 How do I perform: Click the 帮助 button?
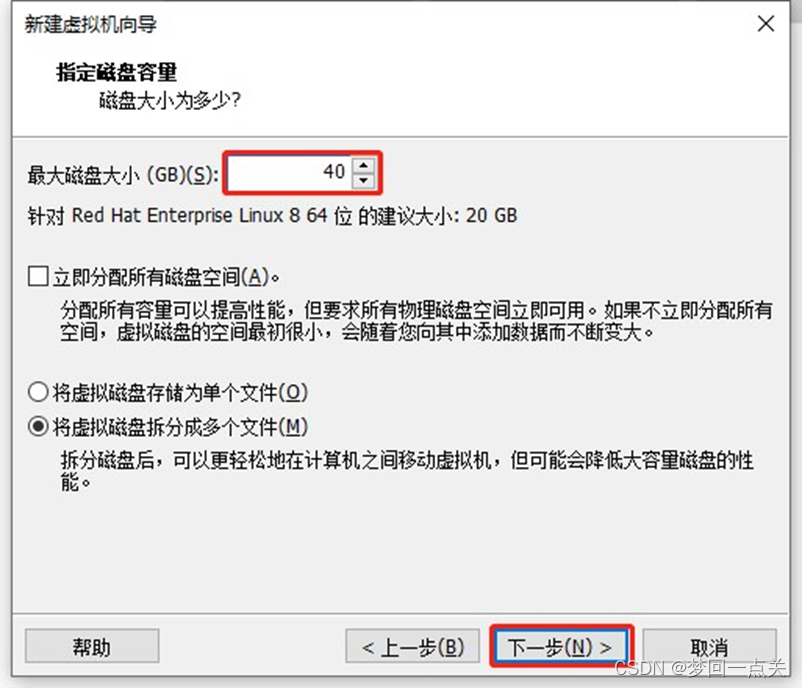(x=92, y=647)
